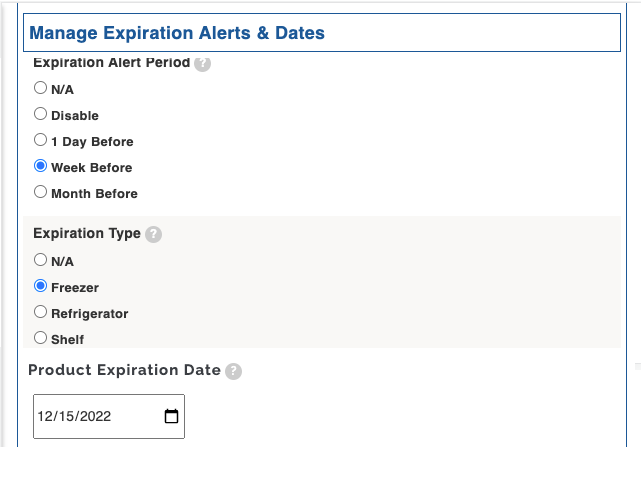The image size is (641, 480).
Task: Select the Shelf expiration type
Action: (x=41, y=338)
